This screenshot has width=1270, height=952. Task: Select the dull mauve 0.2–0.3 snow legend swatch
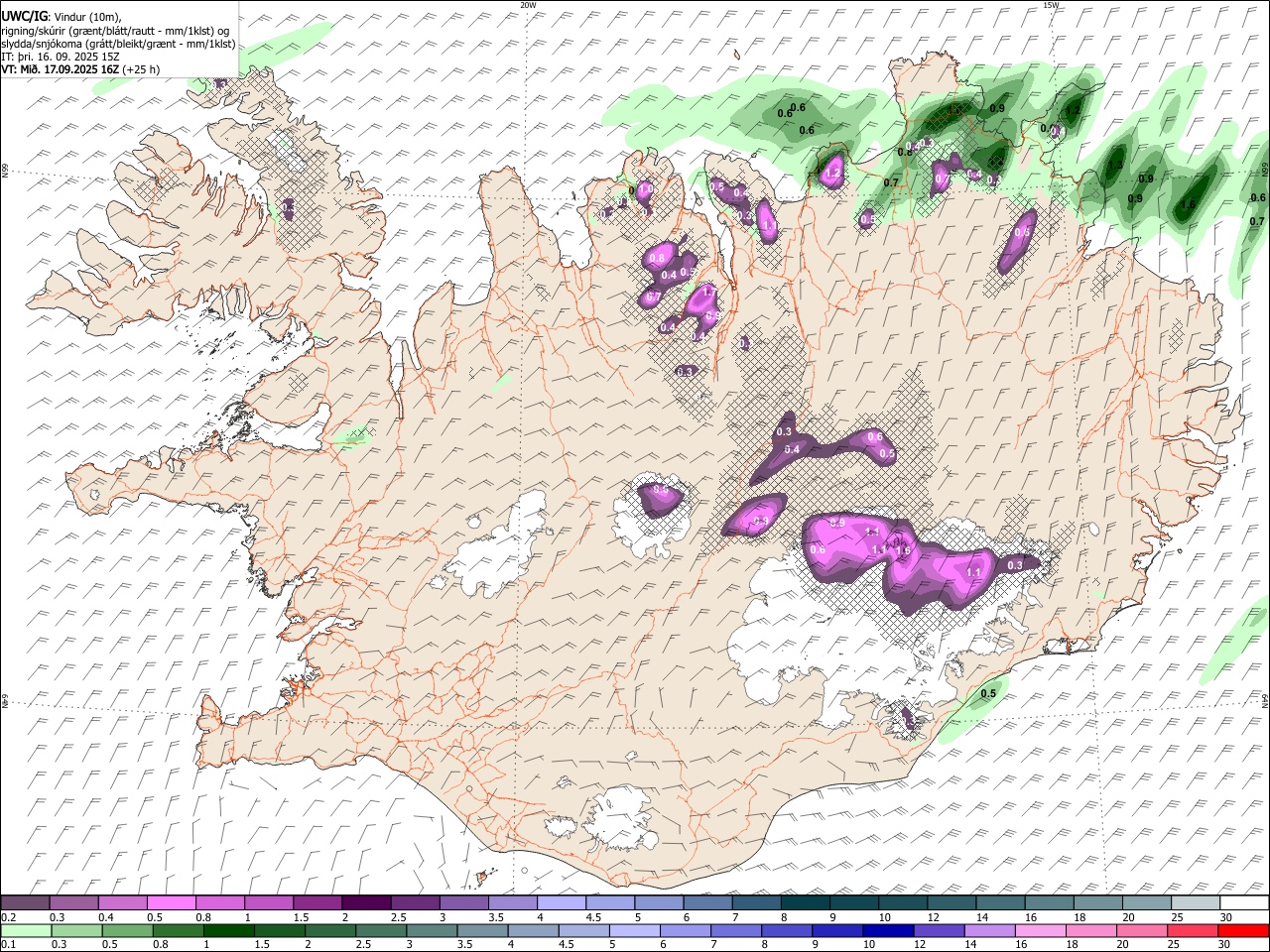[25, 903]
